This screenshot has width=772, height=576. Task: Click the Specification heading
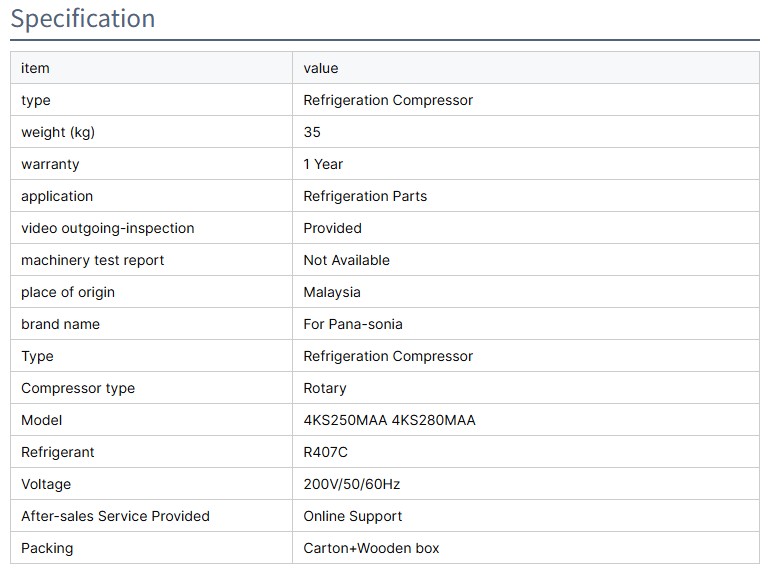(83, 19)
